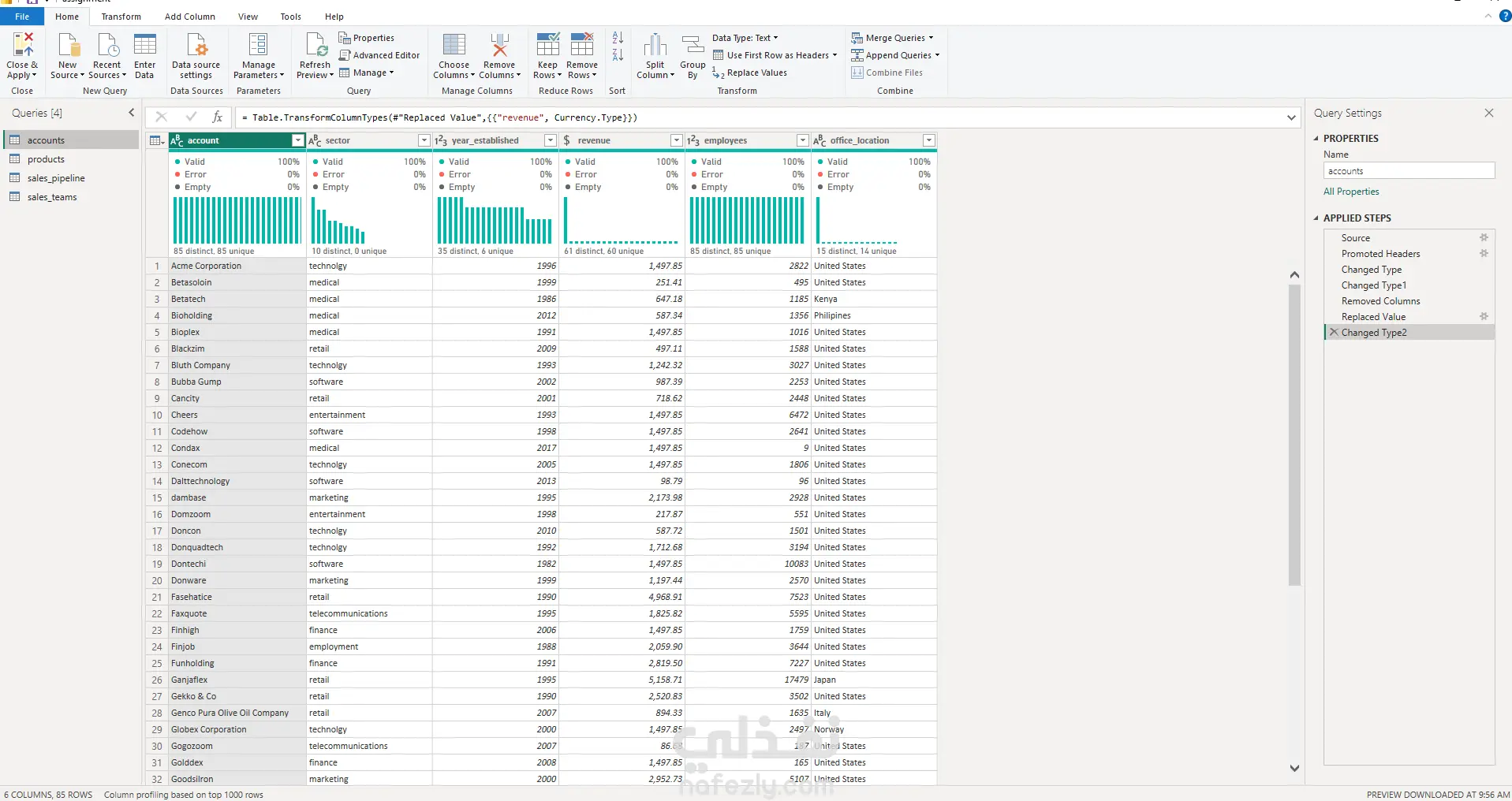Screen dimensions: 1512x801
Task: Open the revenue column filter dropdown
Action: (676, 140)
